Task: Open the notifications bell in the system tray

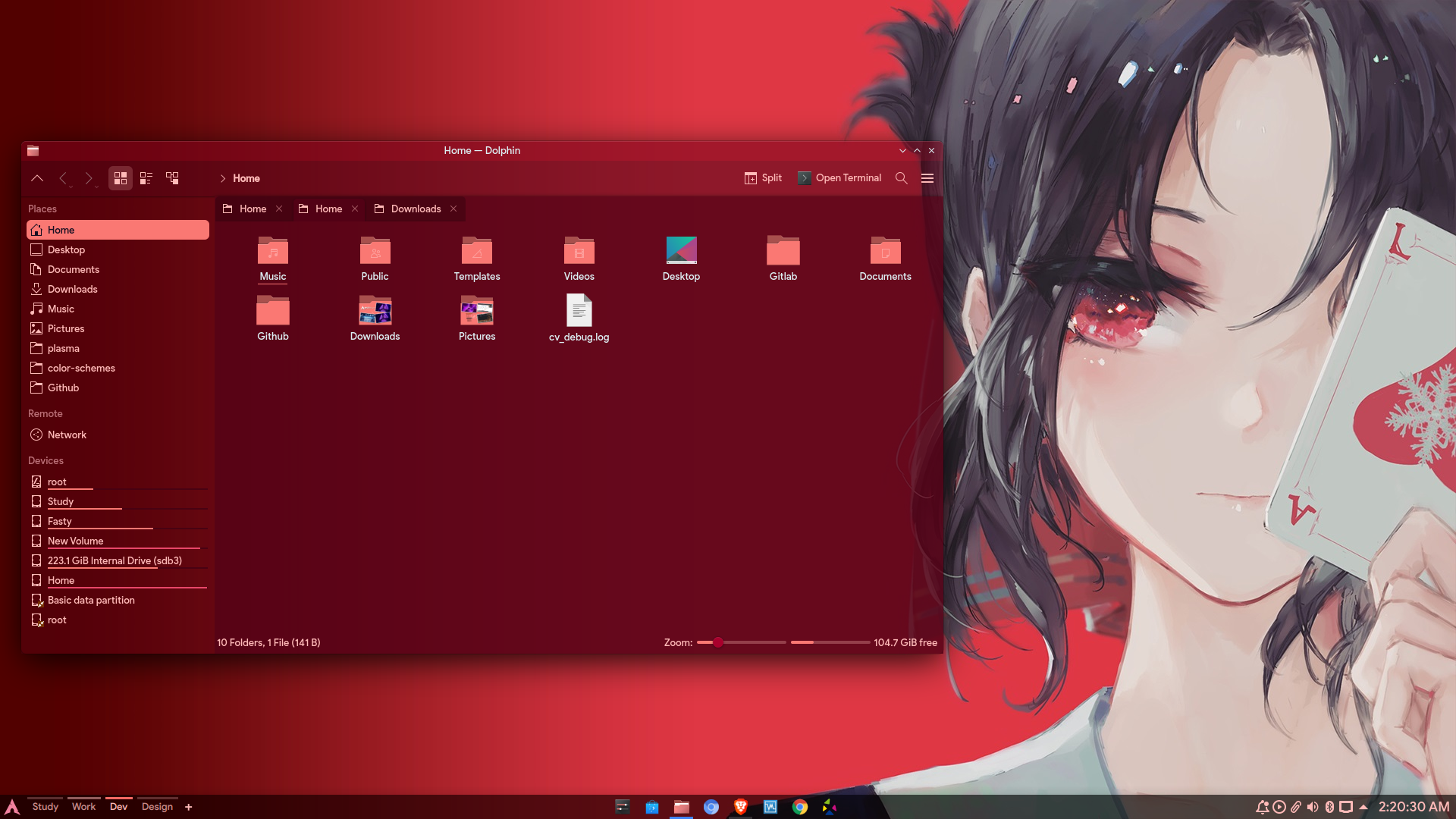Action: pyautogui.click(x=1262, y=807)
